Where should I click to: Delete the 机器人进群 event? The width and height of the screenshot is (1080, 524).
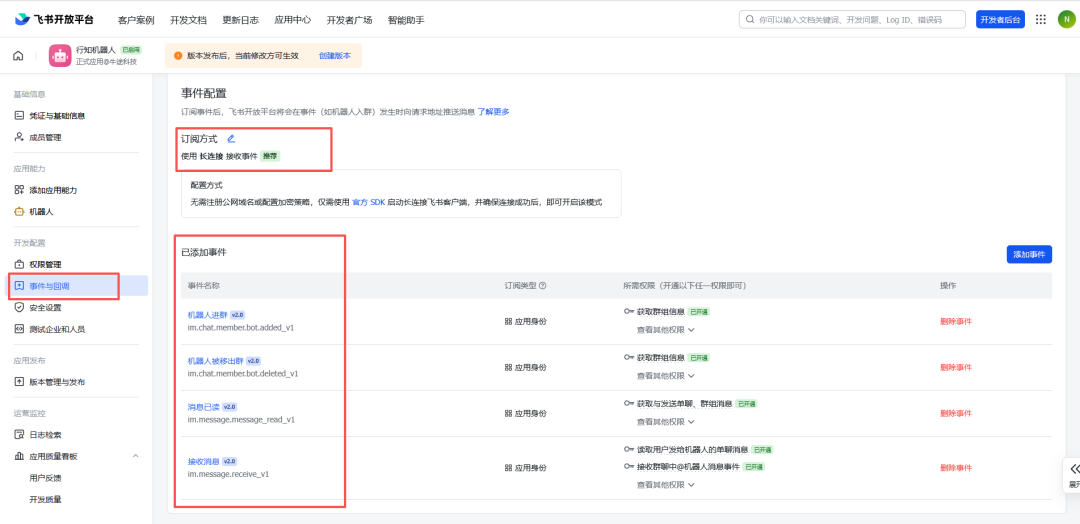956,321
